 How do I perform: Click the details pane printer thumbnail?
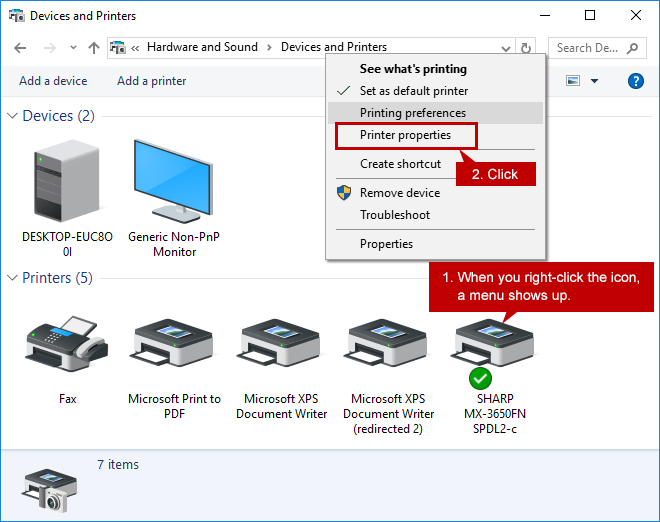coord(49,490)
